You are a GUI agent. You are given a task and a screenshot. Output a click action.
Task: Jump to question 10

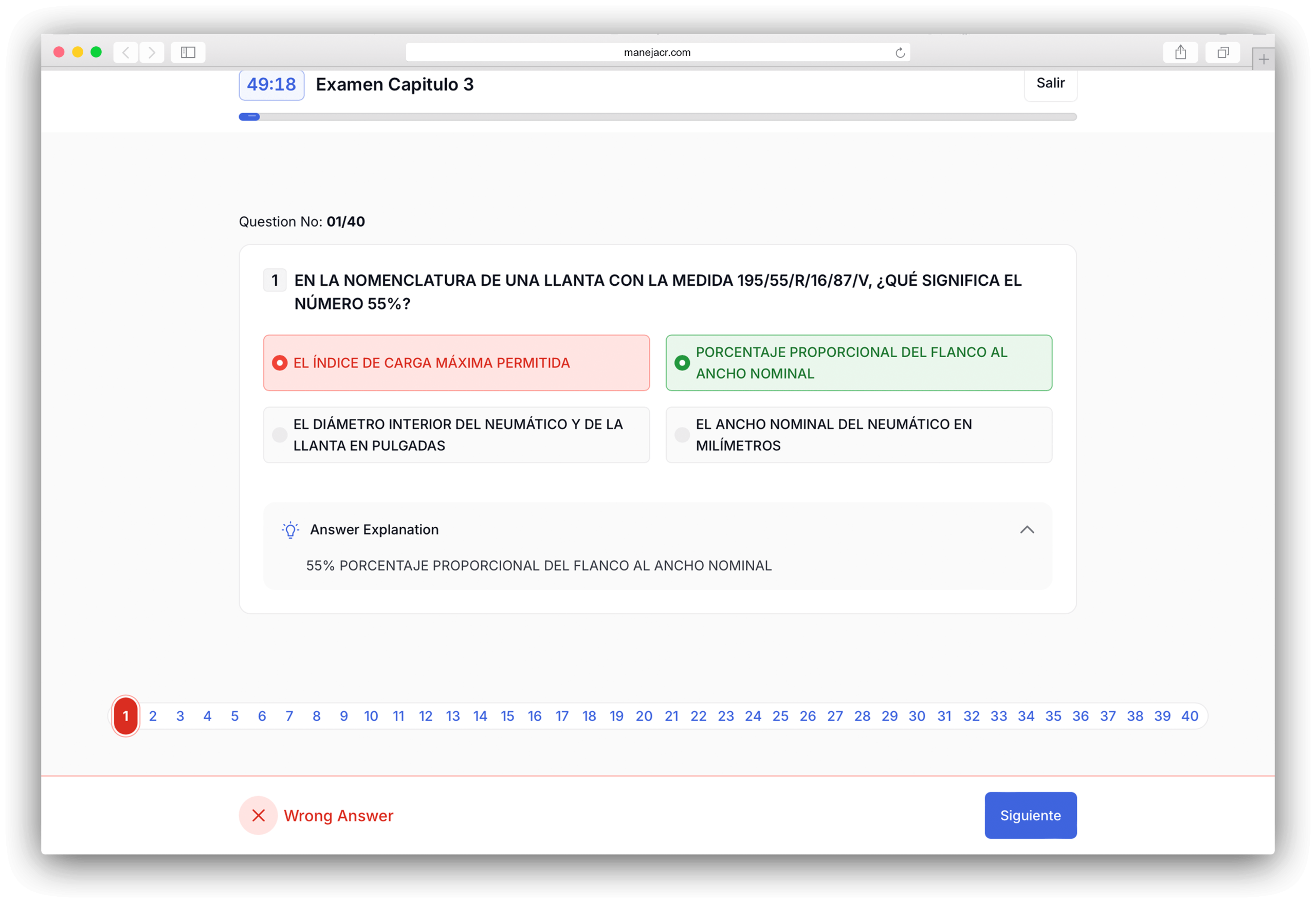point(371,716)
